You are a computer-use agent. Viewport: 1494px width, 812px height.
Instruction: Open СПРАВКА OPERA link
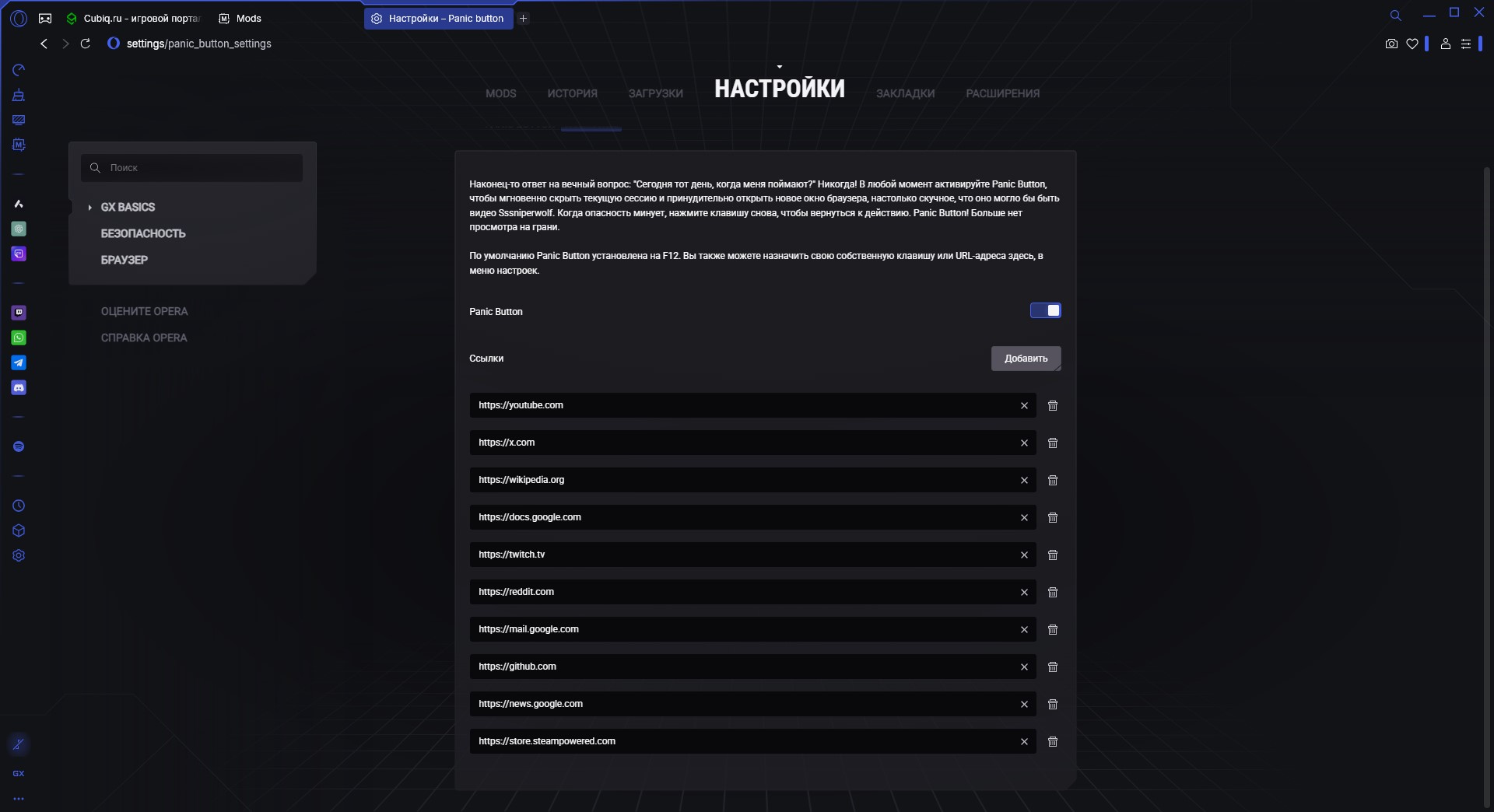[x=144, y=338]
